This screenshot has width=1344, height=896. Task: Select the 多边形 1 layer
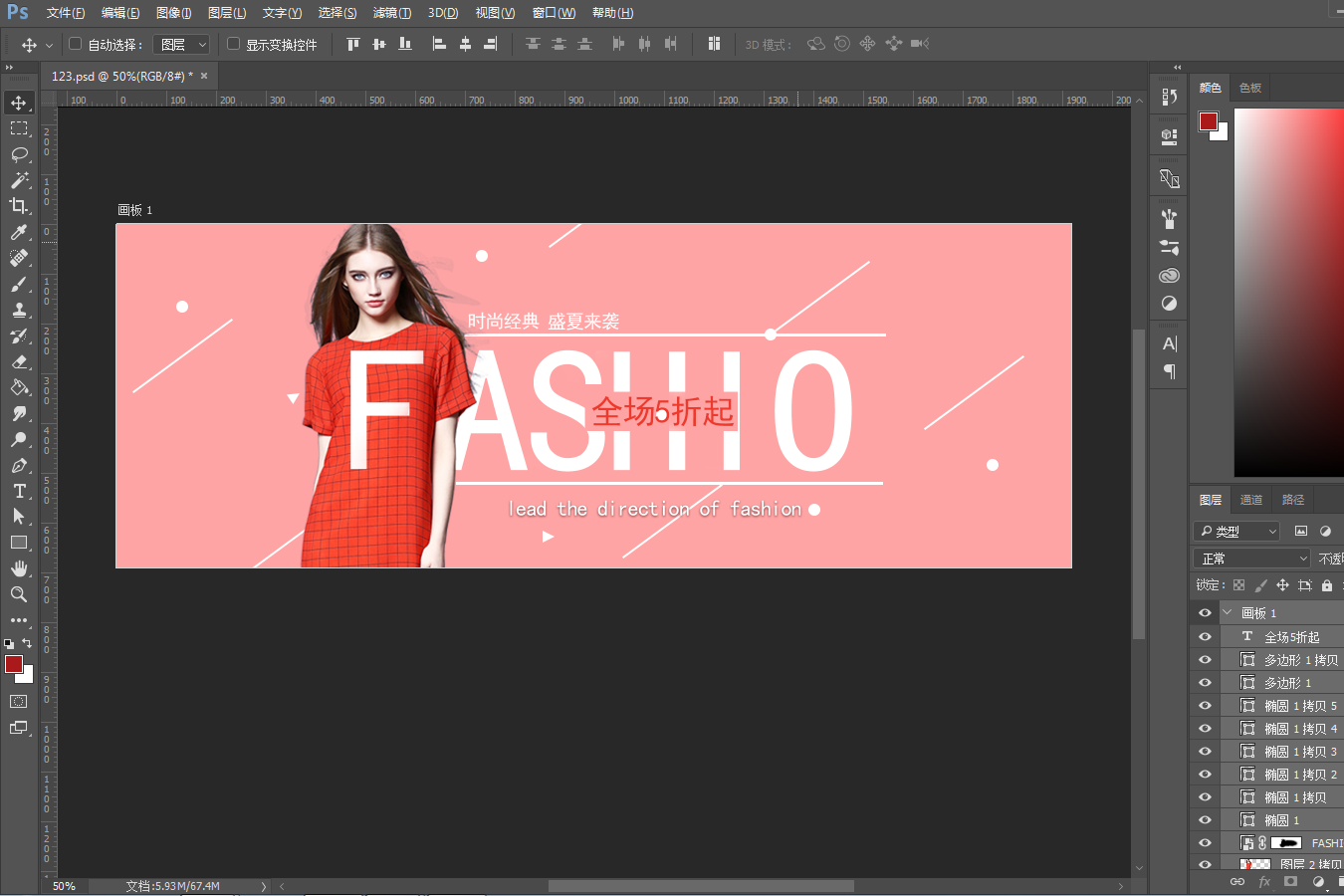pyautogui.click(x=1287, y=683)
